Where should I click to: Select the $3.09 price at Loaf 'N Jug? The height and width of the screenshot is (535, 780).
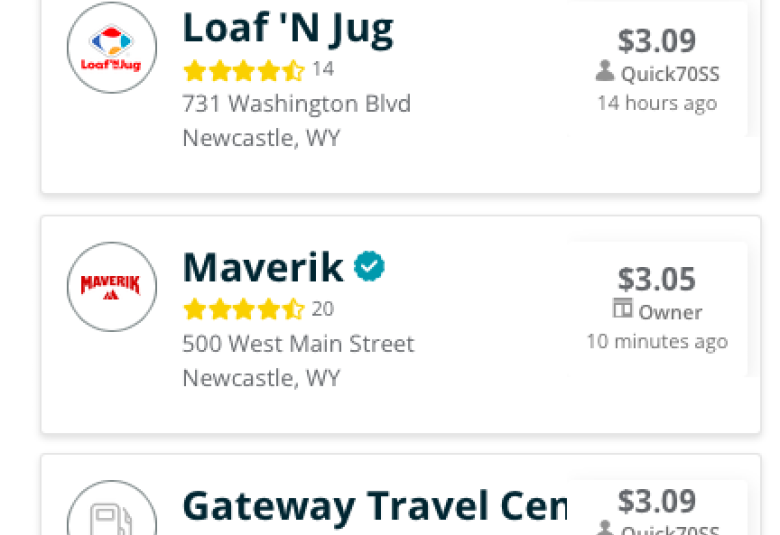[657, 41]
